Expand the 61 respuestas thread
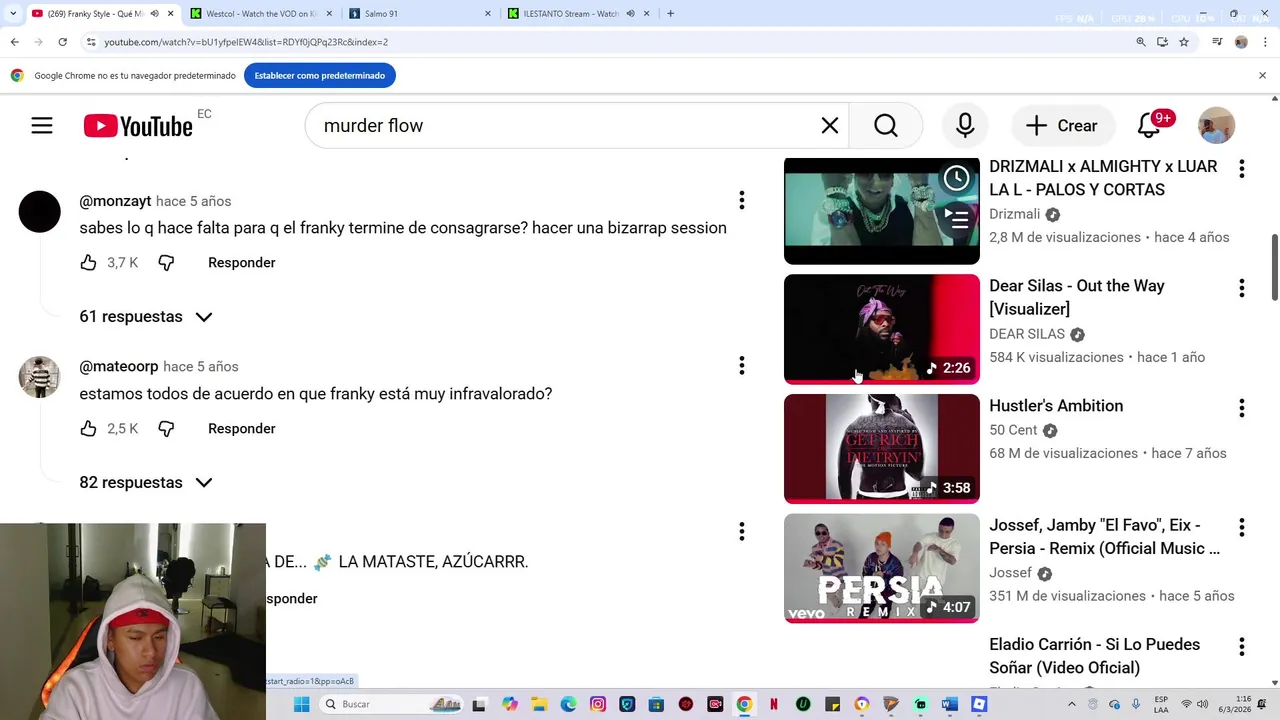The image size is (1280, 720). point(146,316)
